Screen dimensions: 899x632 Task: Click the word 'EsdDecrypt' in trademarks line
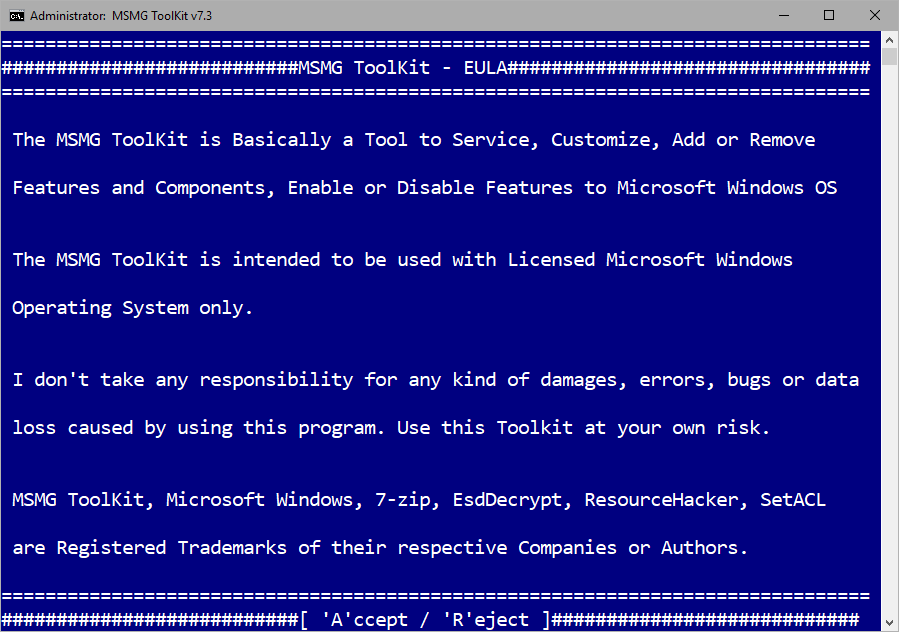pos(507,500)
